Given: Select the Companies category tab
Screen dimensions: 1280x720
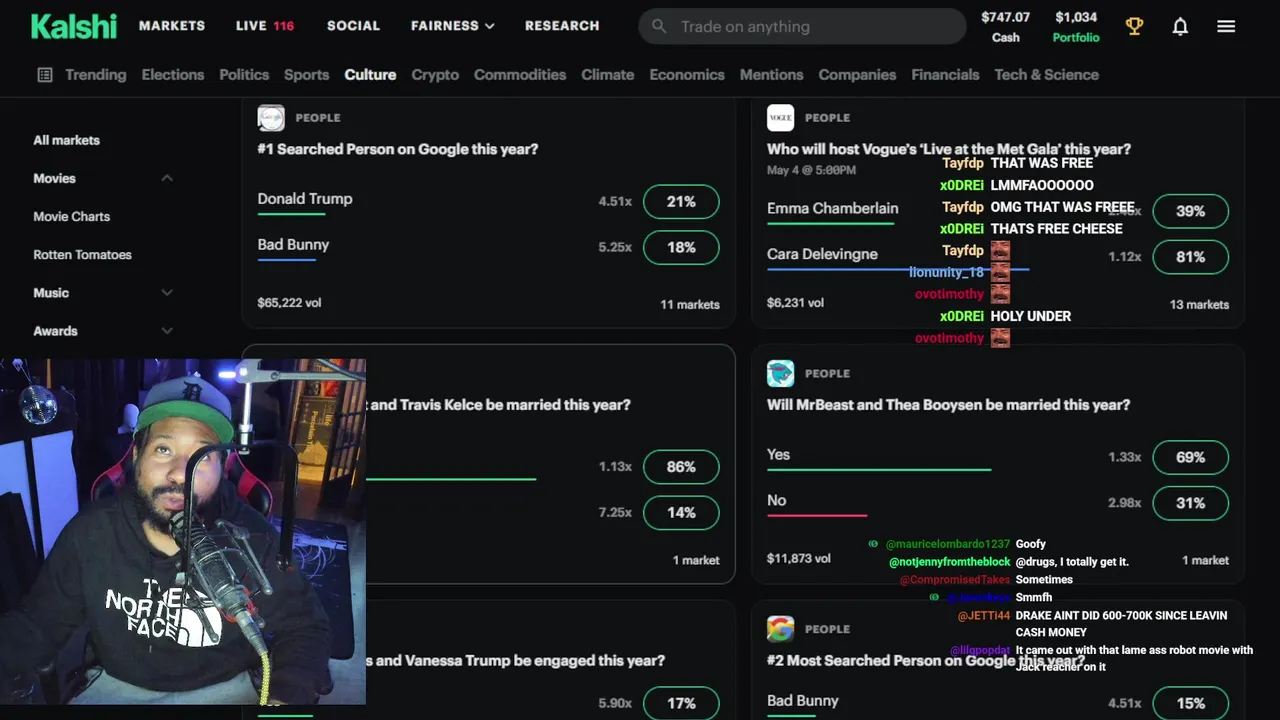Looking at the screenshot, I should point(857,75).
